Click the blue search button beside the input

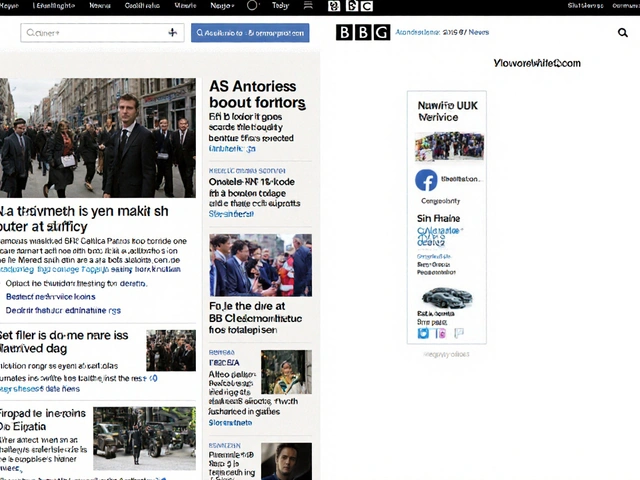coord(250,33)
